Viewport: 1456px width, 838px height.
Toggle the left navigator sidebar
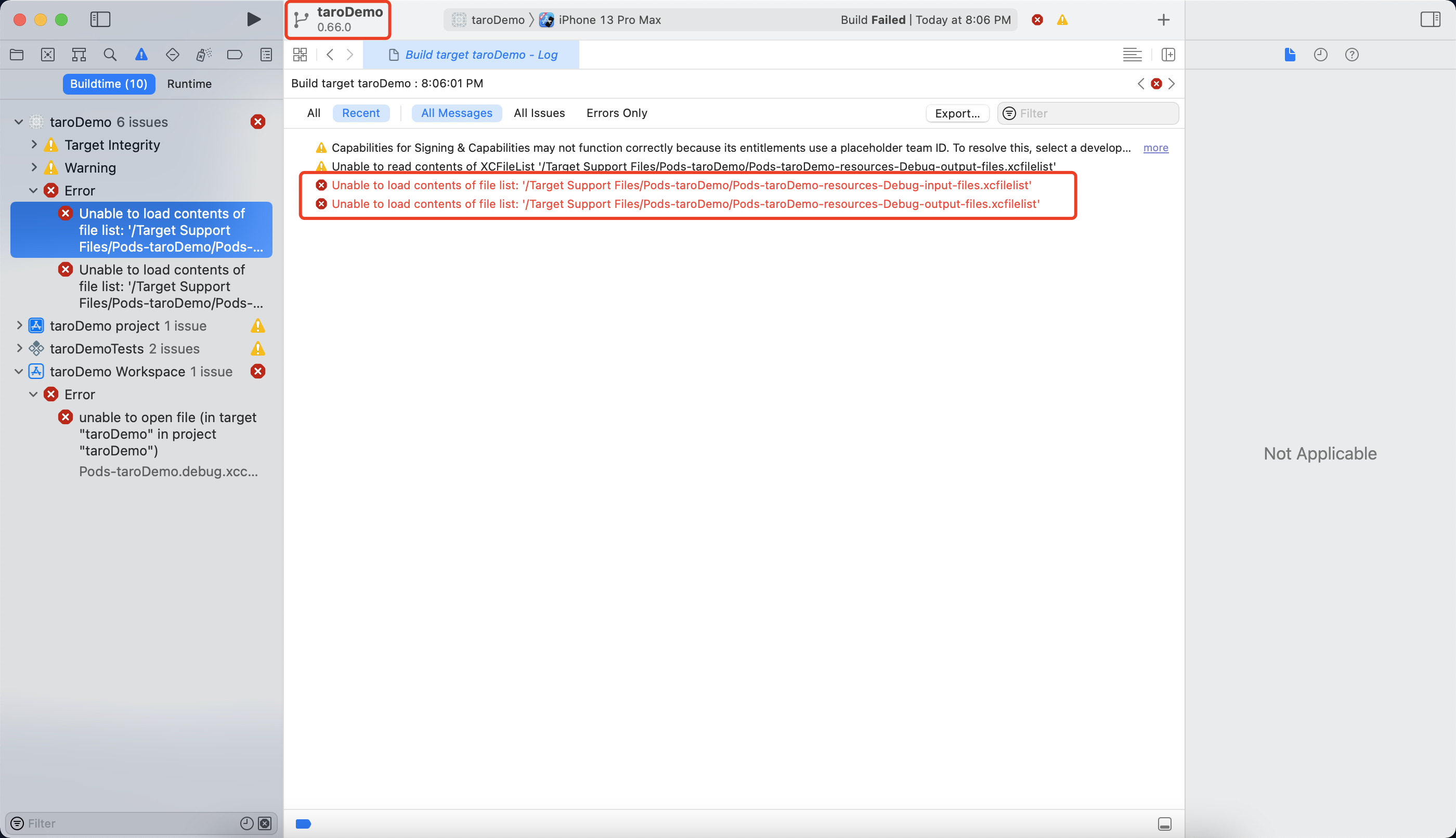point(100,20)
